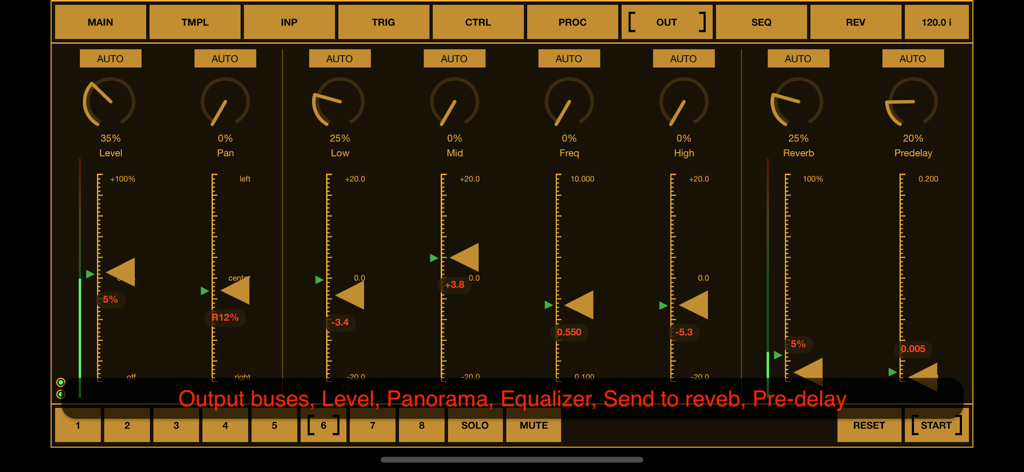This screenshot has width=1024, height=472.
Task: Switch to the SEQ tab
Action: pos(761,22)
